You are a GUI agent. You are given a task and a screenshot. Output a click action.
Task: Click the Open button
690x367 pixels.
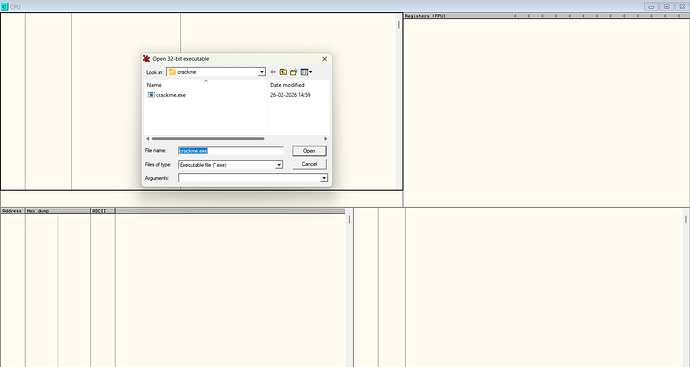click(x=309, y=151)
